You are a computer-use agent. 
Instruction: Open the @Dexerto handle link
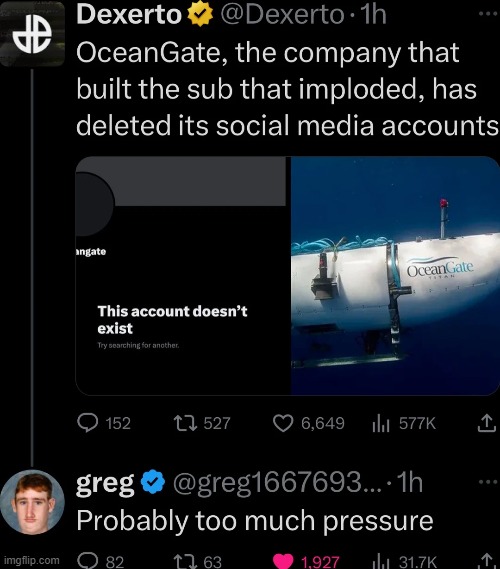282,15
